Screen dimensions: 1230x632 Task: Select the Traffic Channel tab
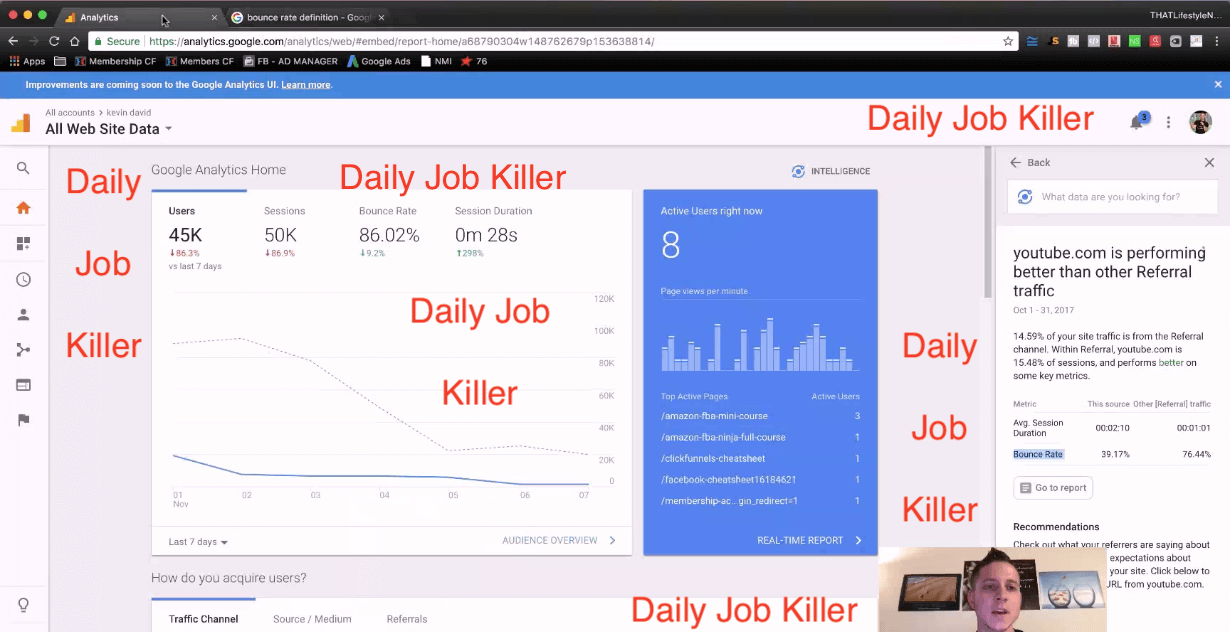(x=204, y=619)
